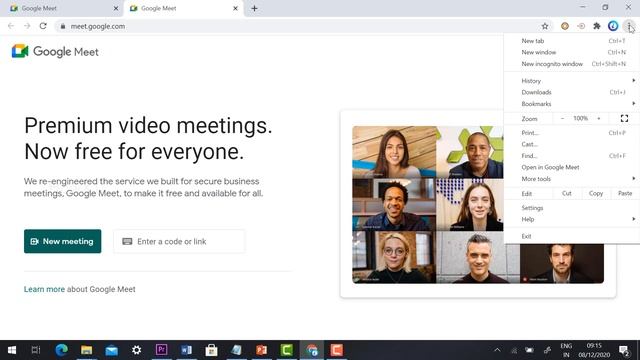Choose Cast from the menu
This screenshot has width=640, height=360.
pos(571,144)
